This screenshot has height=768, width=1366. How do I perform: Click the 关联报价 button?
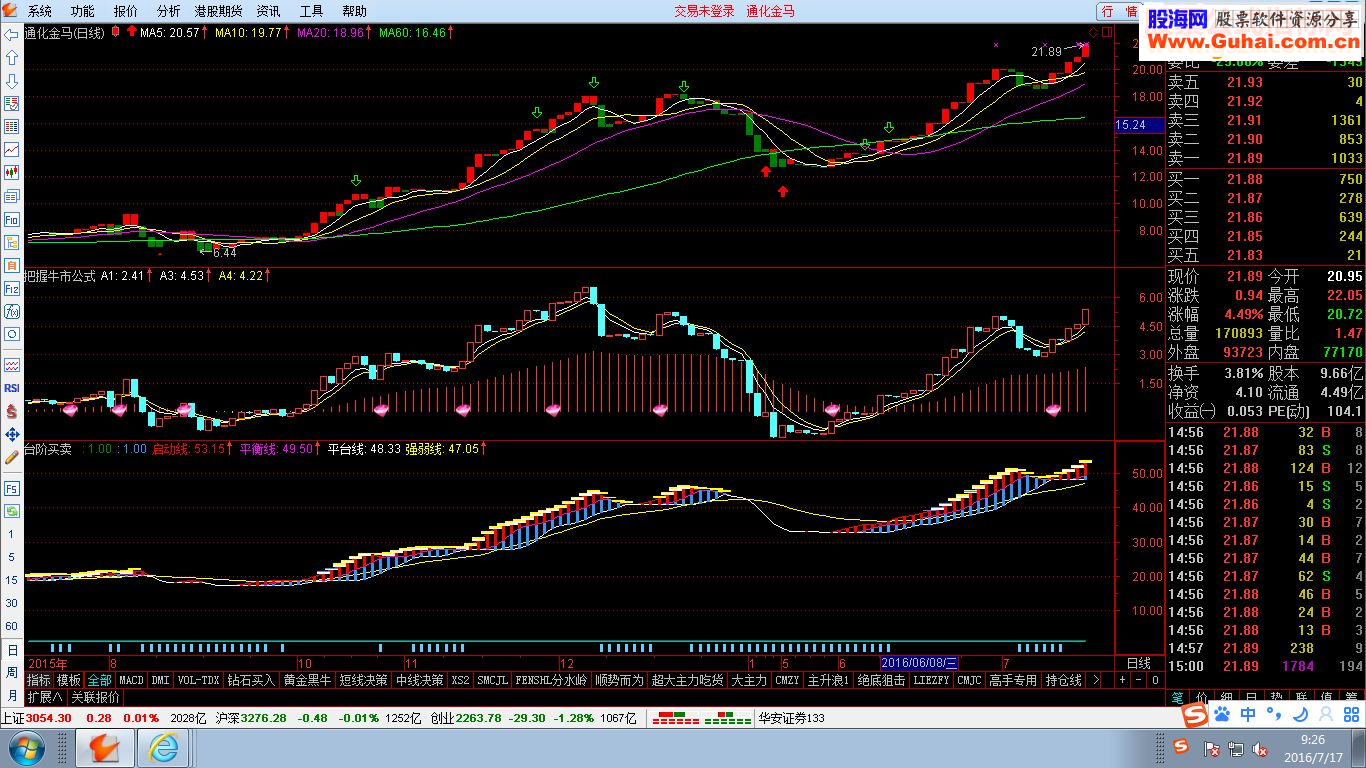95,697
